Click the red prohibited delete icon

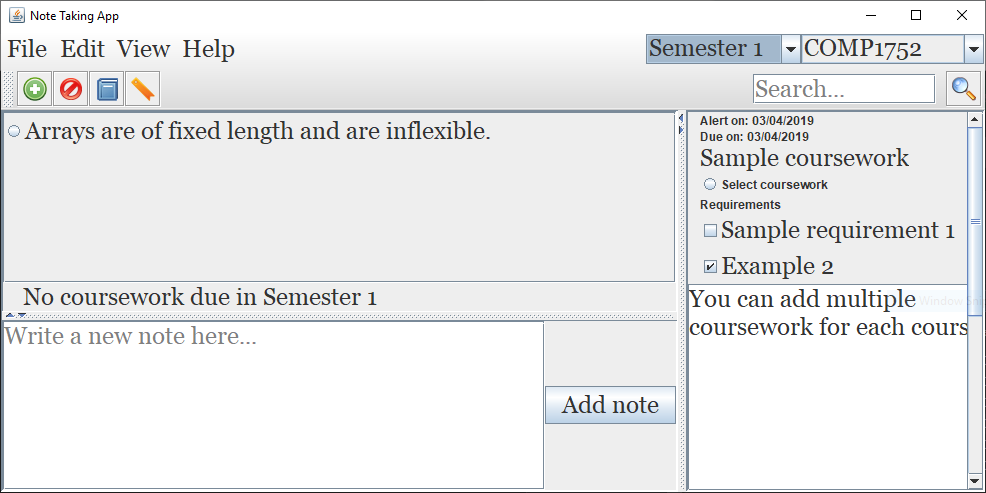point(71,89)
